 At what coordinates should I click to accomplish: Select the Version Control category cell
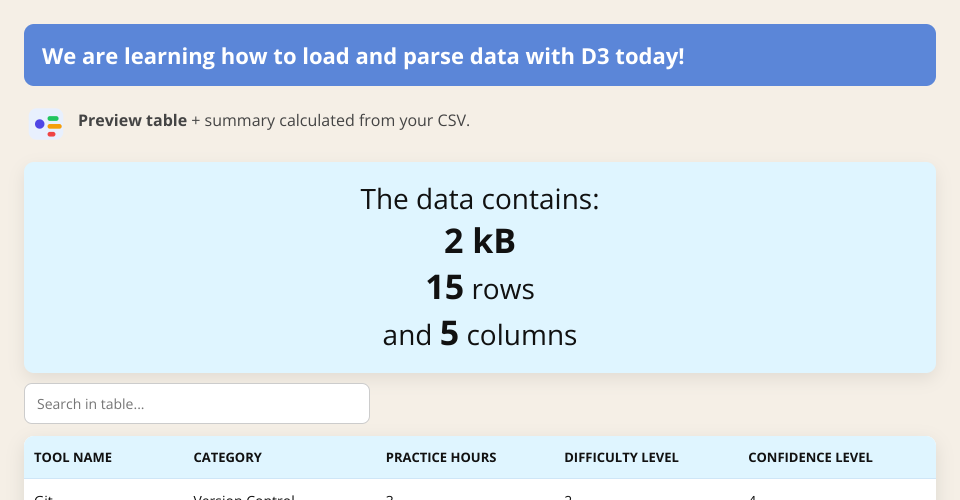pyautogui.click(x=244, y=496)
